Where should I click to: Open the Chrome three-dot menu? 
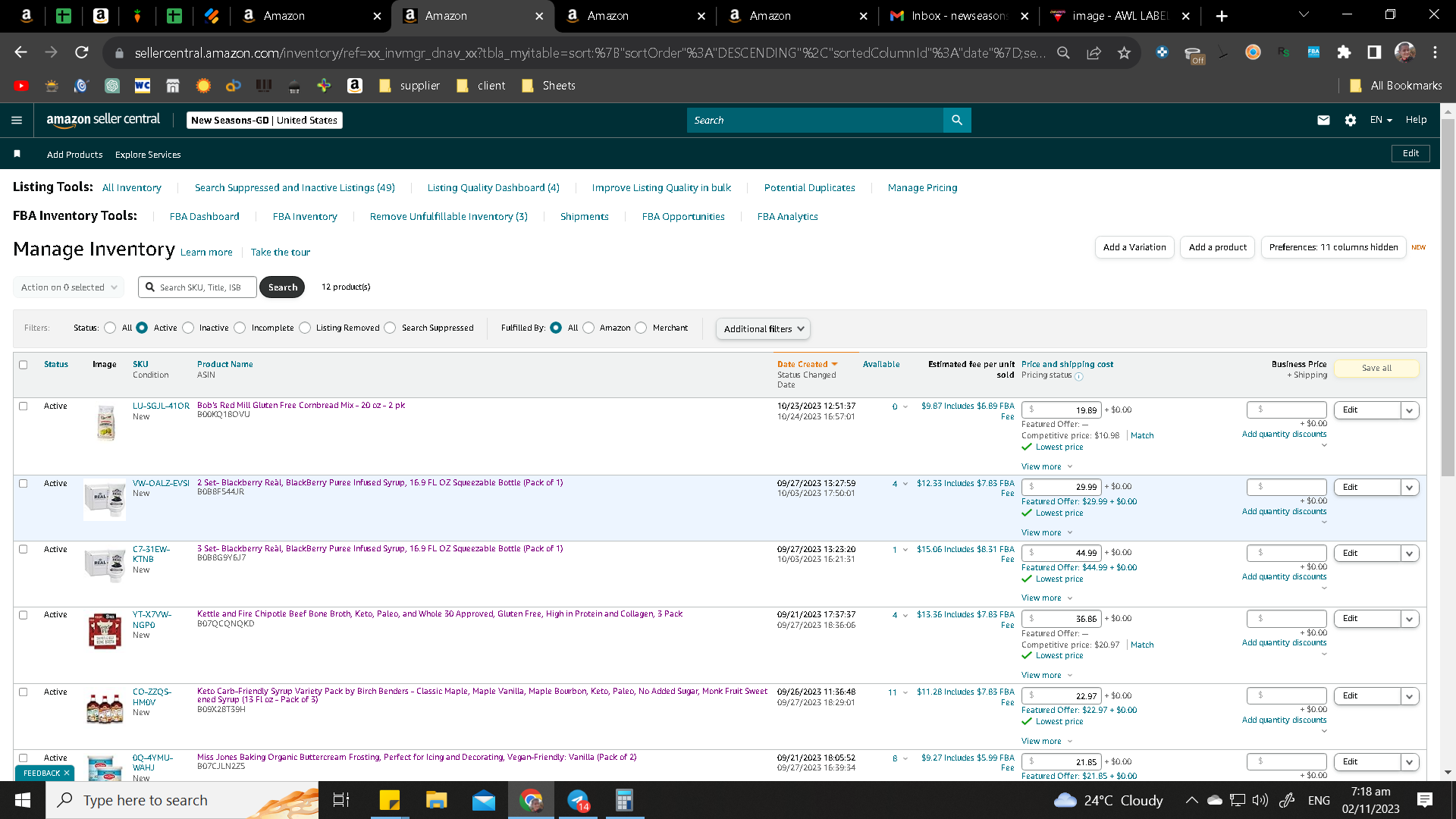[1435, 52]
